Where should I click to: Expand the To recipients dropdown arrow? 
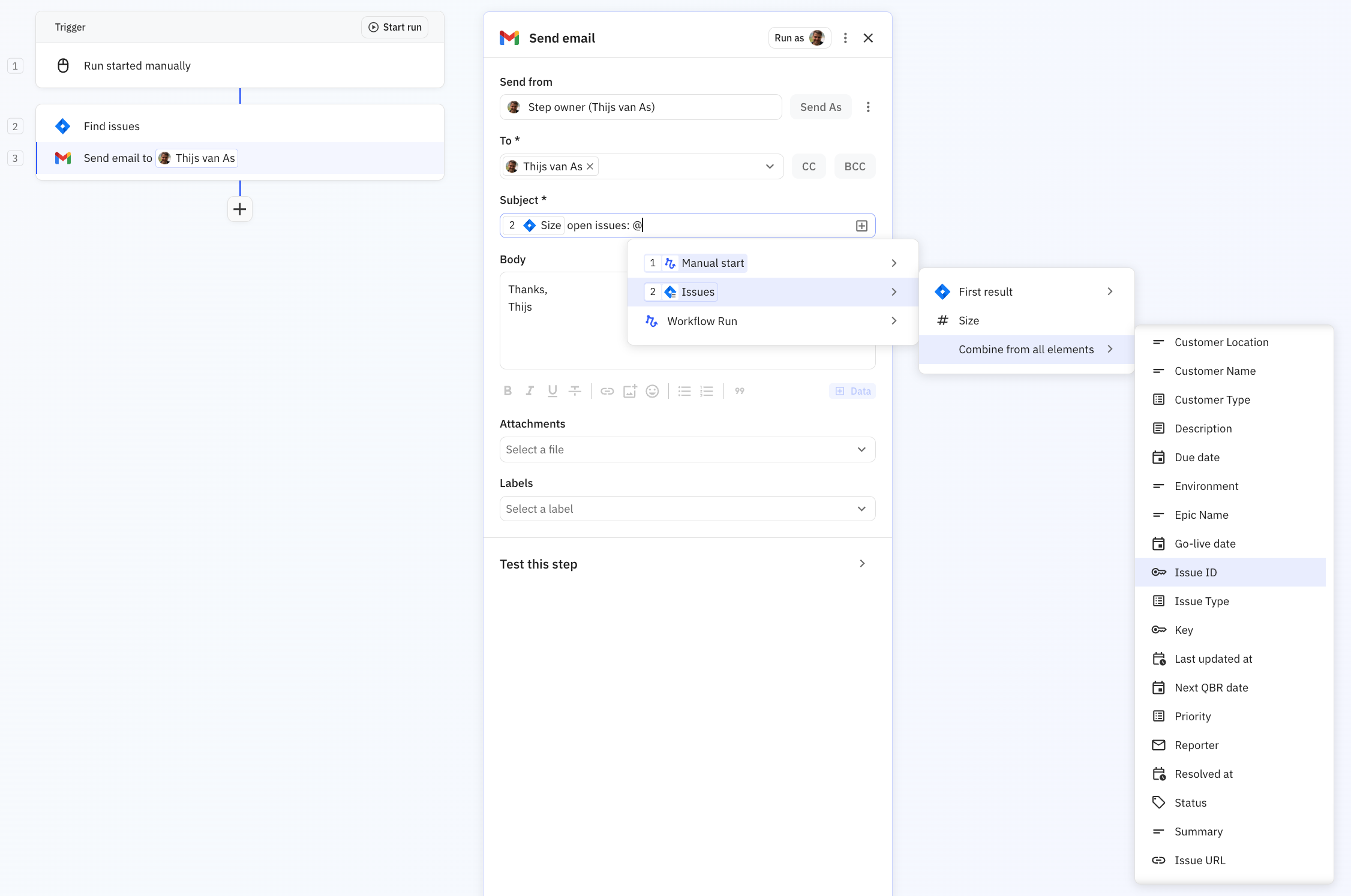click(x=770, y=166)
